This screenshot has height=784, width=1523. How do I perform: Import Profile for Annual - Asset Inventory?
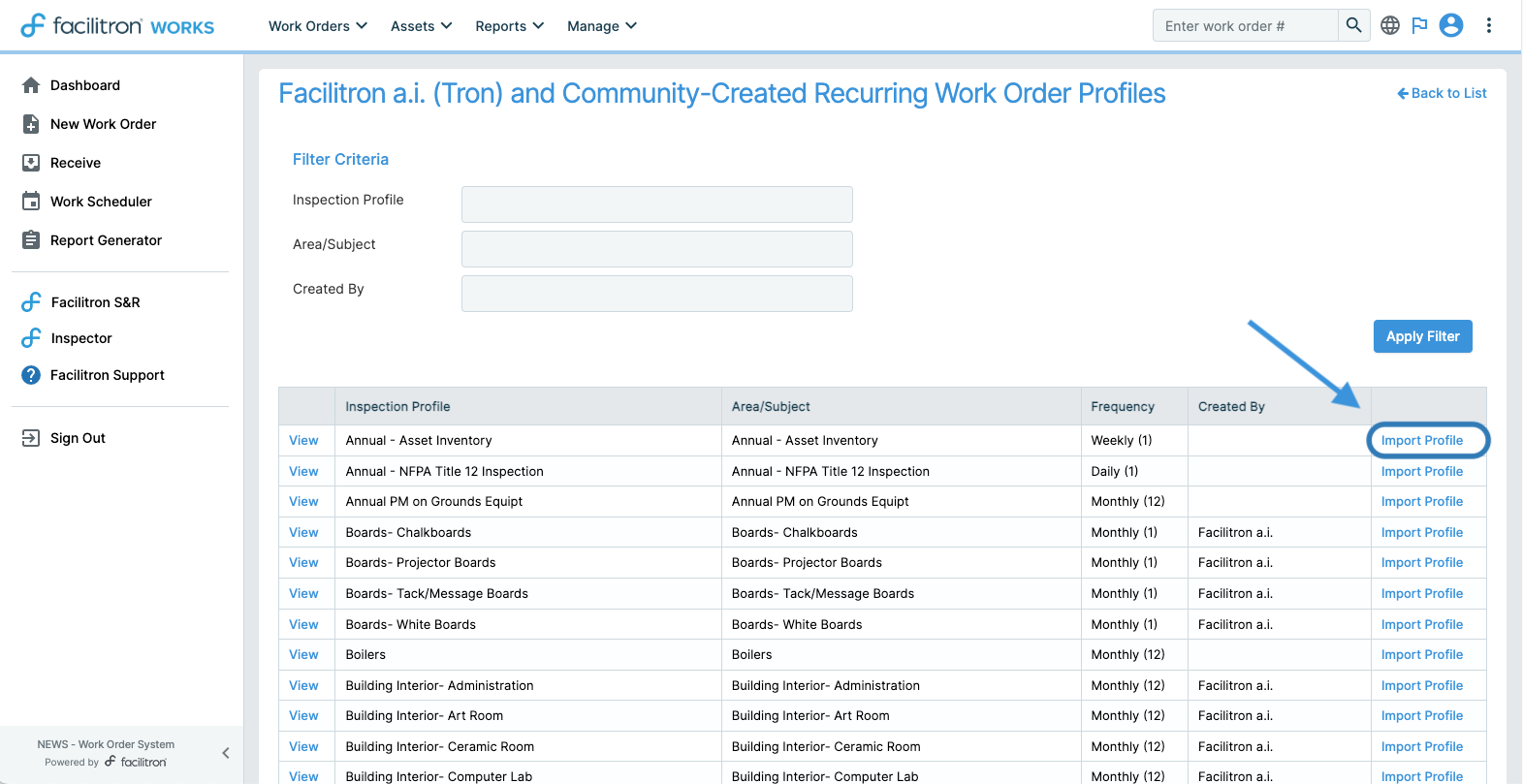tap(1422, 440)
